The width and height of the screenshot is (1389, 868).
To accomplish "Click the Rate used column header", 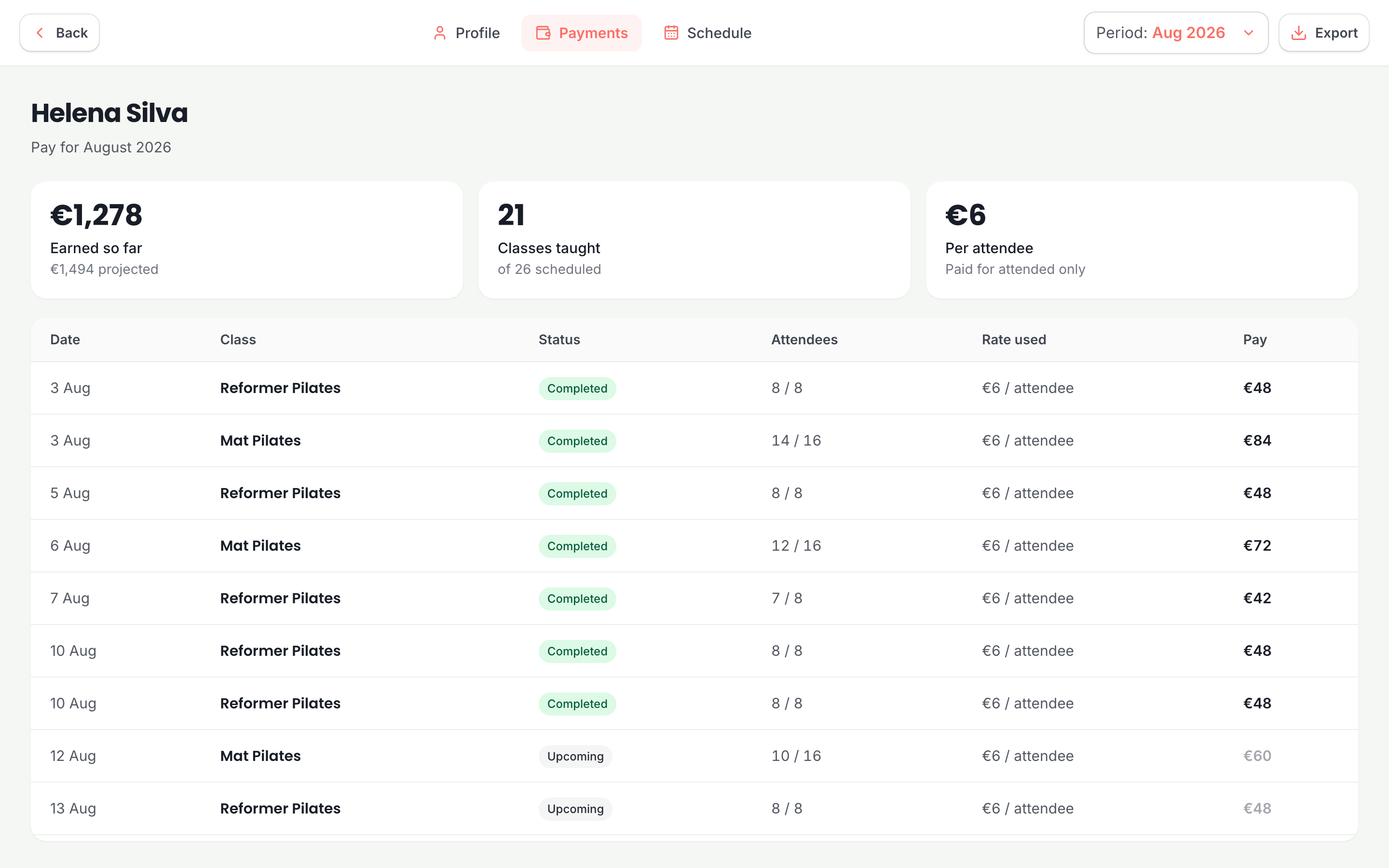I will (x=1014, y=339).
